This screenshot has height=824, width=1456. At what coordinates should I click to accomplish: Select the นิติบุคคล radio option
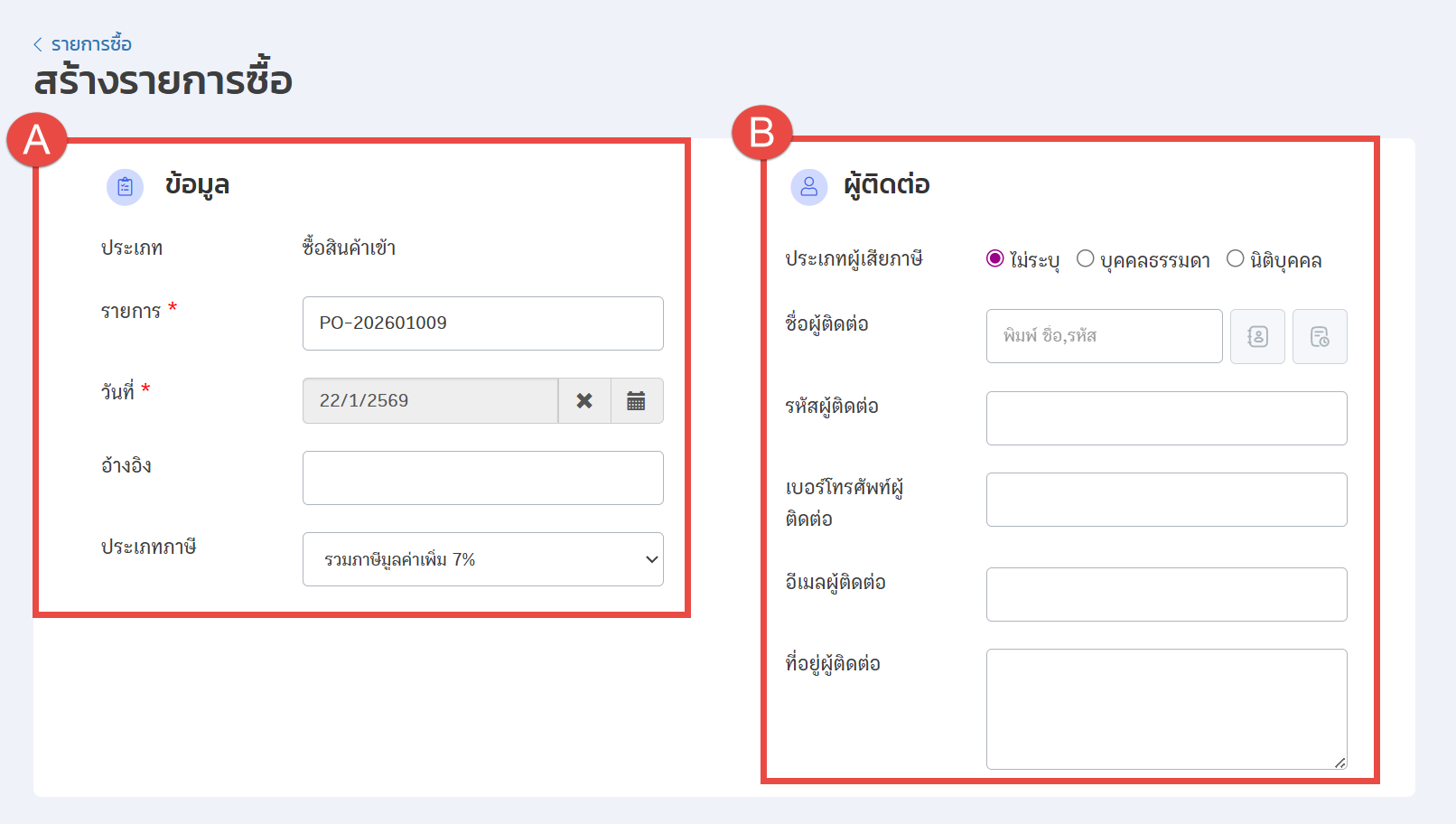pos(1236,259)
